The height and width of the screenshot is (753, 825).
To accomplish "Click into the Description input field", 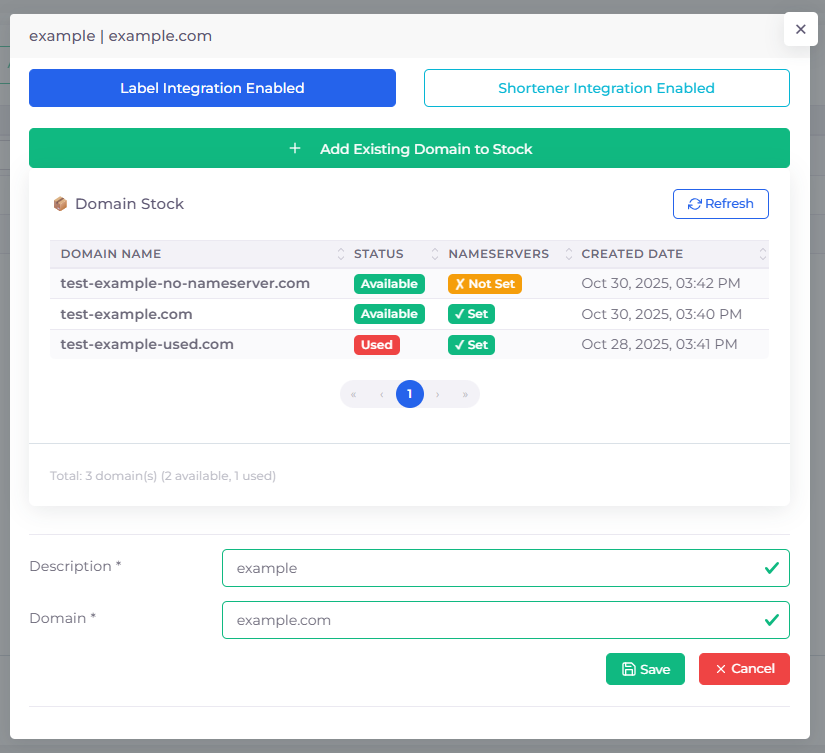I will pos(490,568).
